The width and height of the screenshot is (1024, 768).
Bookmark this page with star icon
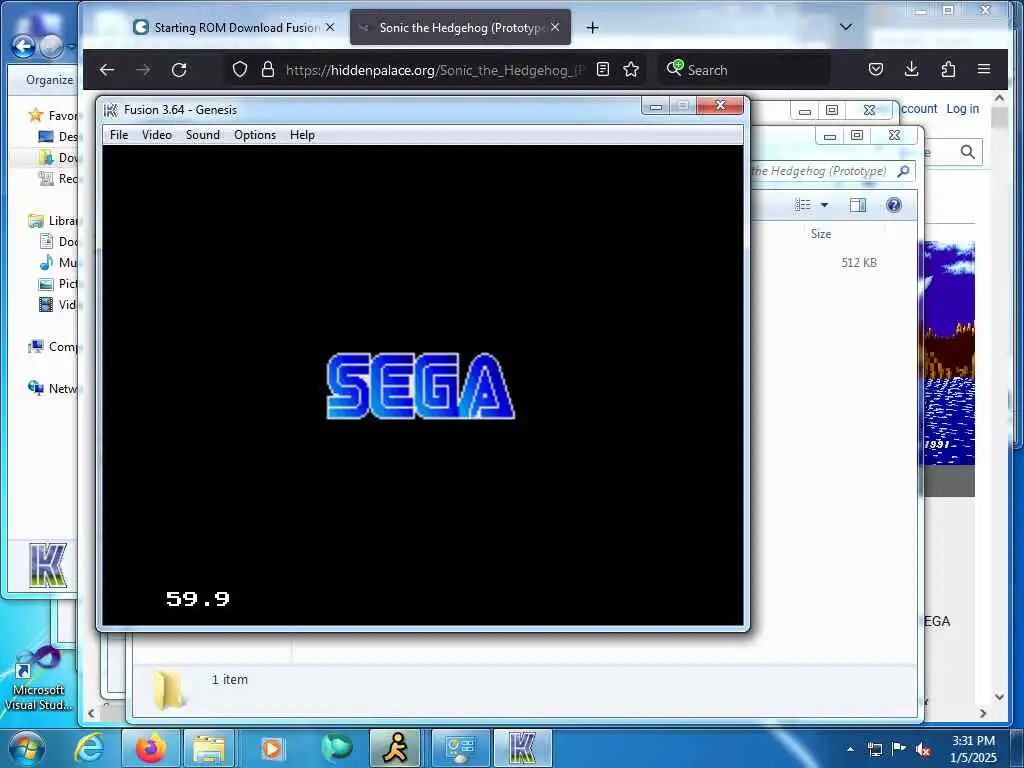point(631,69)
